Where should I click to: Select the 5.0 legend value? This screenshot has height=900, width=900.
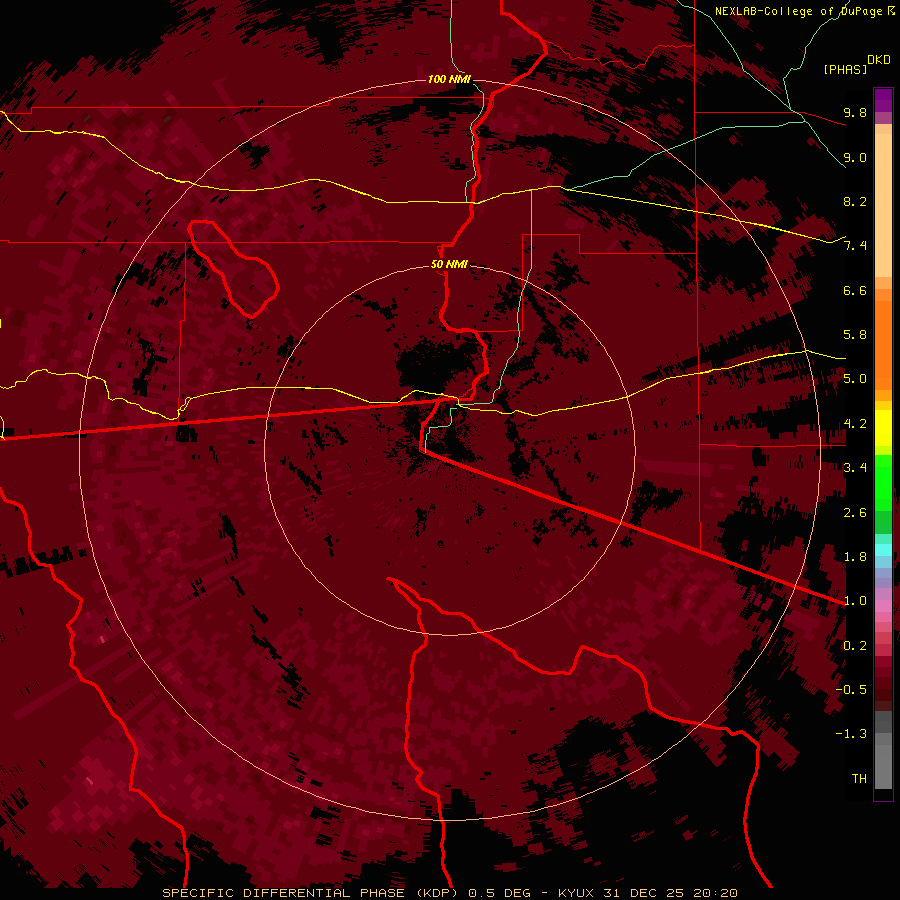855,379
